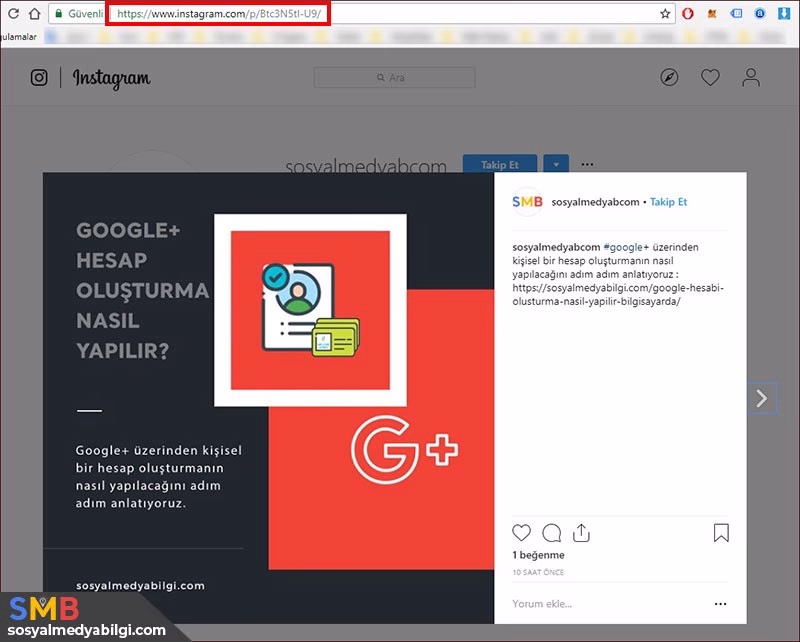Click the comment speech bubble icon

pyautogui.click(x=551, y=533)
